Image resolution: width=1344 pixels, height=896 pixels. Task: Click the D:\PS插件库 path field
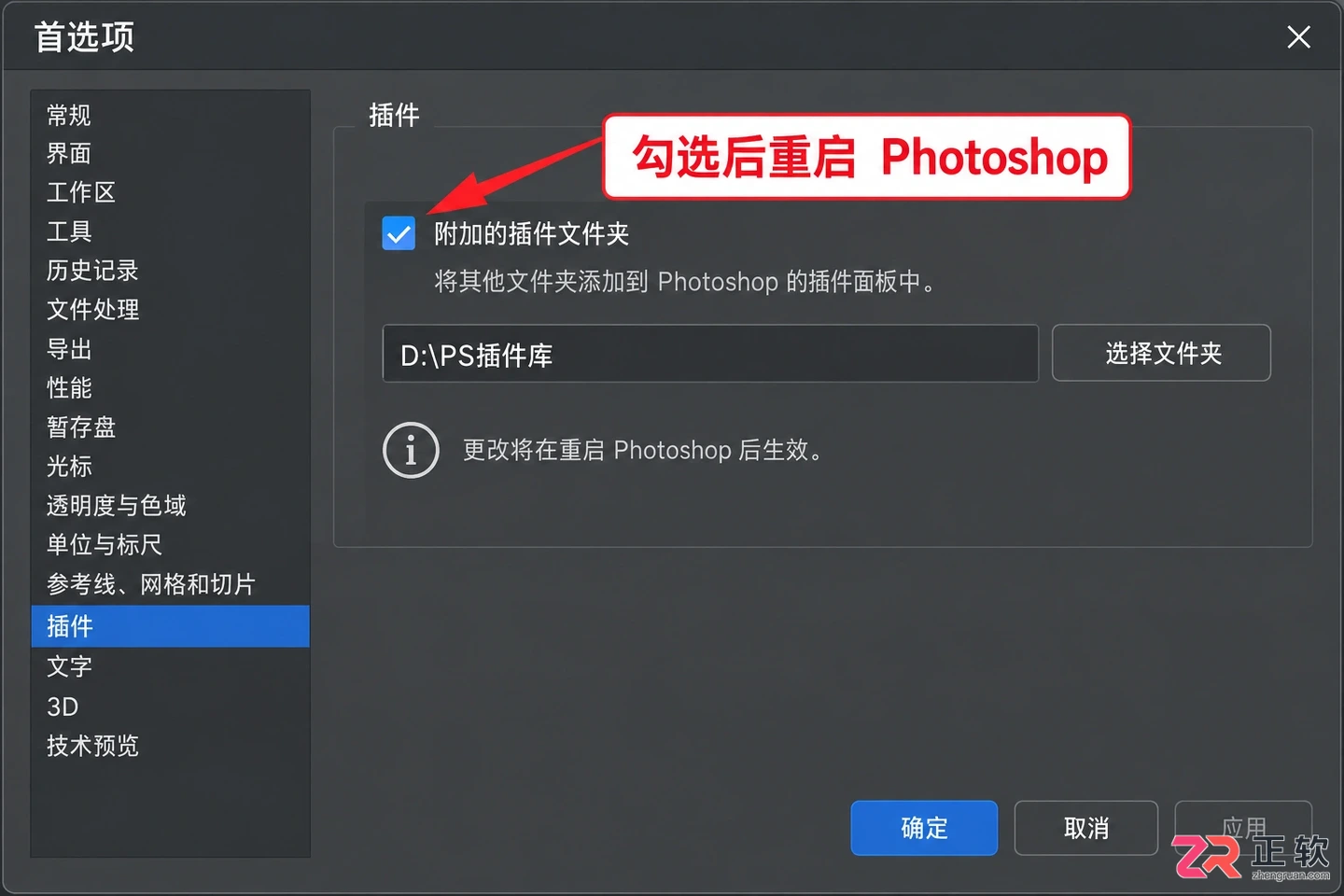(x=710, y=354)
